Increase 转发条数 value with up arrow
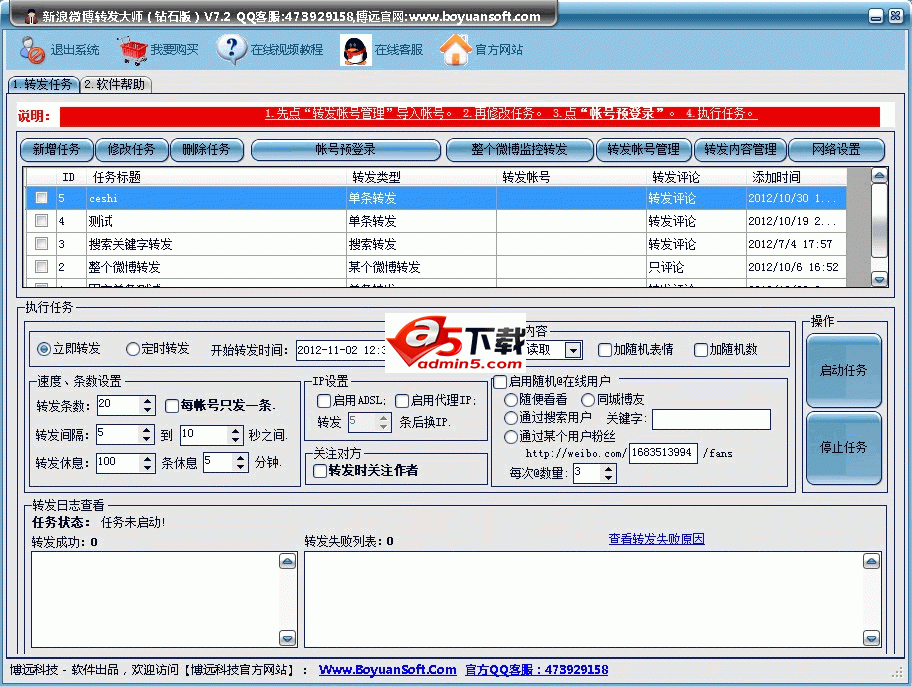The image size is (912, 687). pyautogui.click(x=147, y=400)
